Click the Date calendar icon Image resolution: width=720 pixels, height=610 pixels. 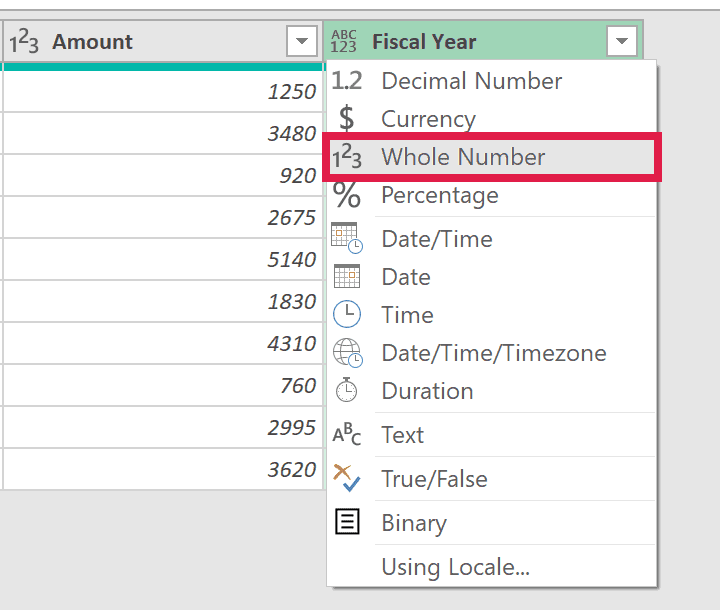pos(347,277)
